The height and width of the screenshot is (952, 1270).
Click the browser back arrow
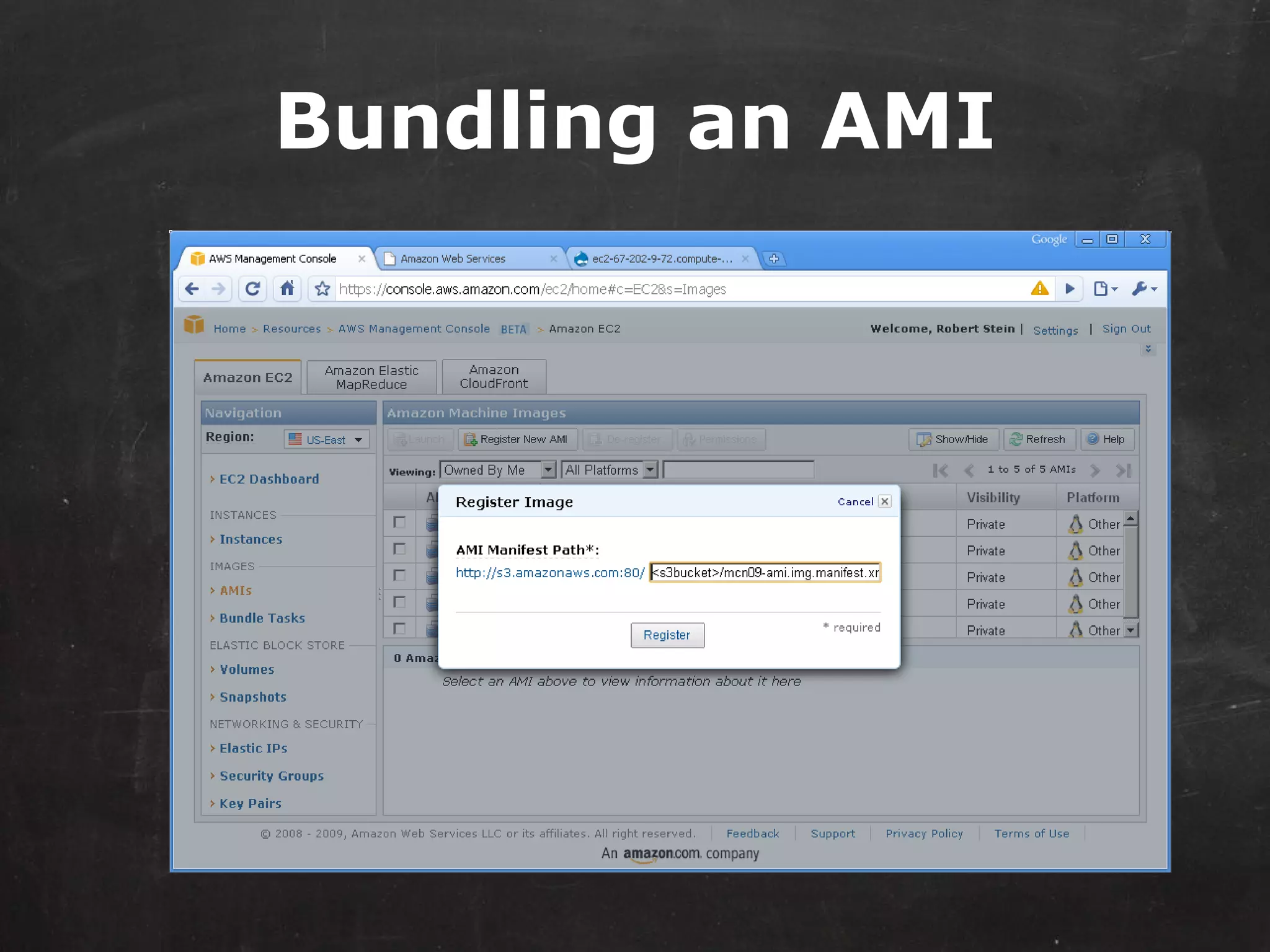tap(192, 289)
